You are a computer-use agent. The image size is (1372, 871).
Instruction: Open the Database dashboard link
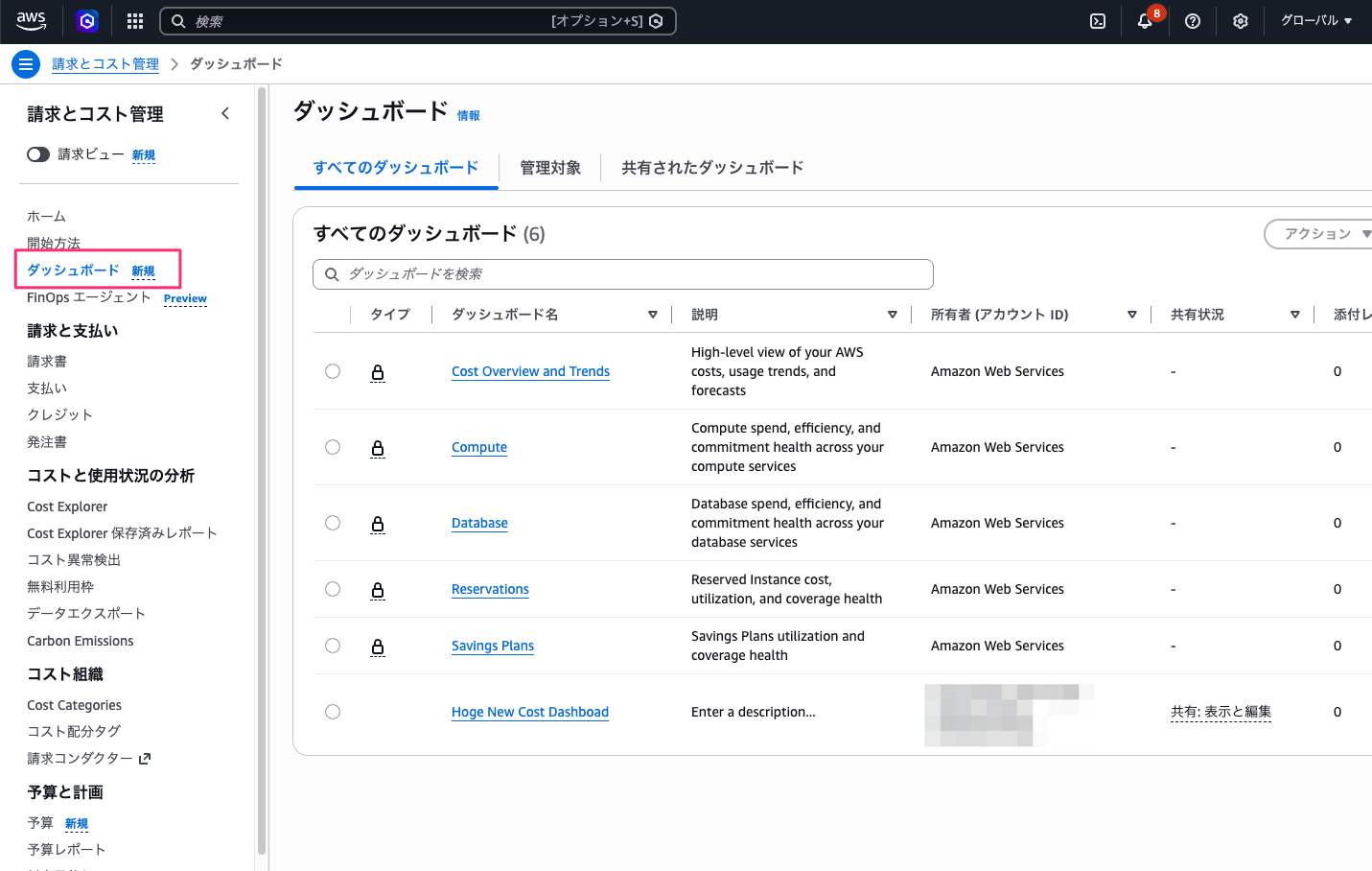(x=479, y=523)
